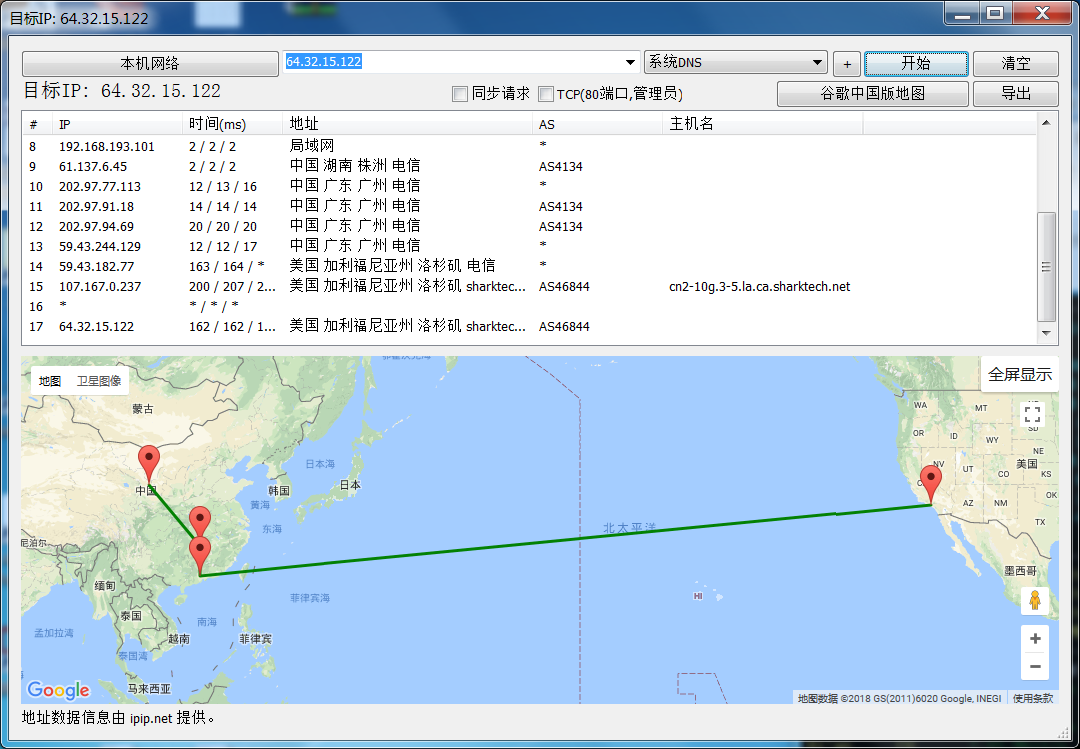Click the results list vertical scrollbar thumb
The height and width of the screenshot is (749, 1080).
click(1047, 265)
